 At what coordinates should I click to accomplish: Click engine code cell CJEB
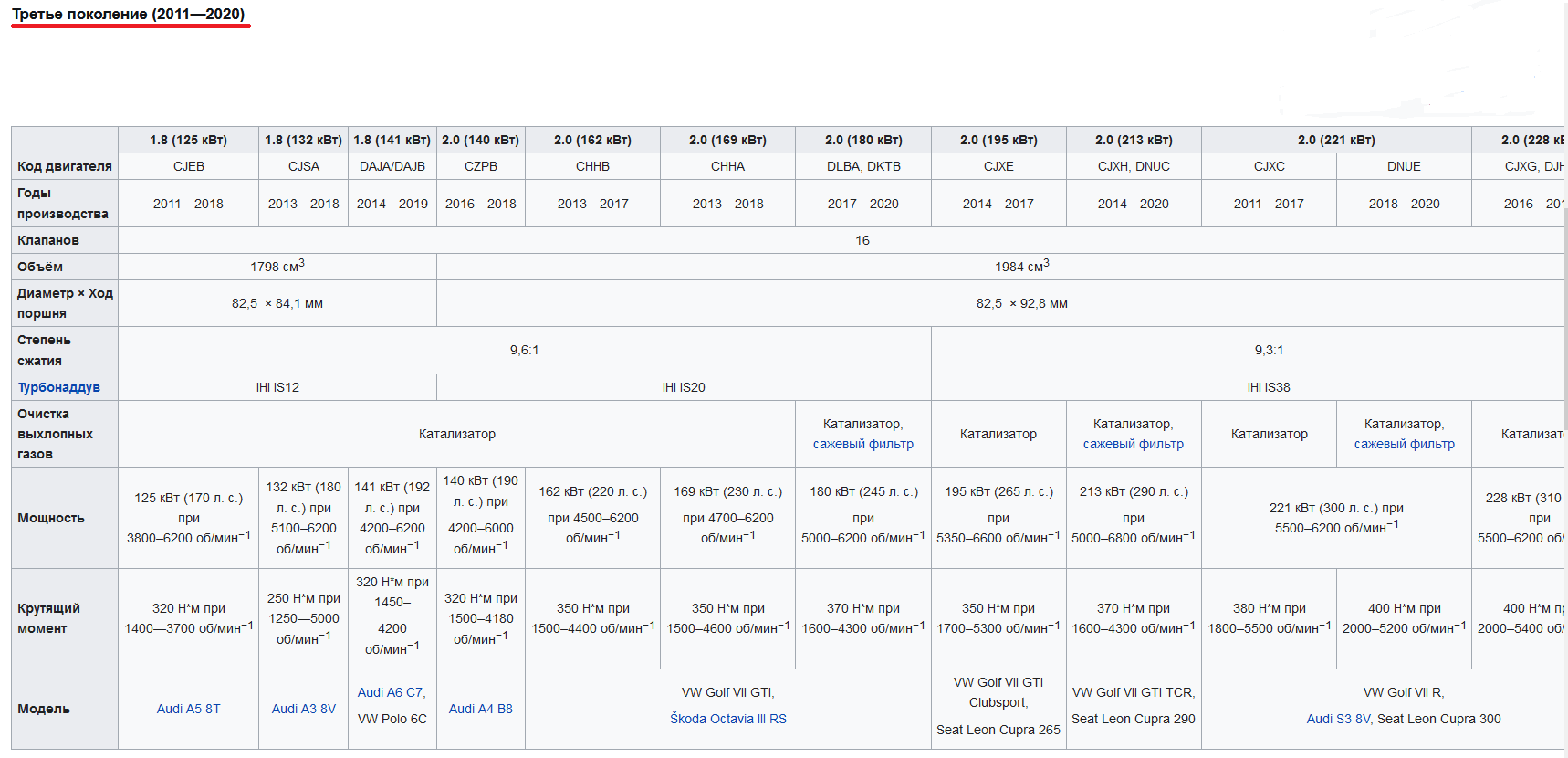pyautogui.click(x=188, y=166)
